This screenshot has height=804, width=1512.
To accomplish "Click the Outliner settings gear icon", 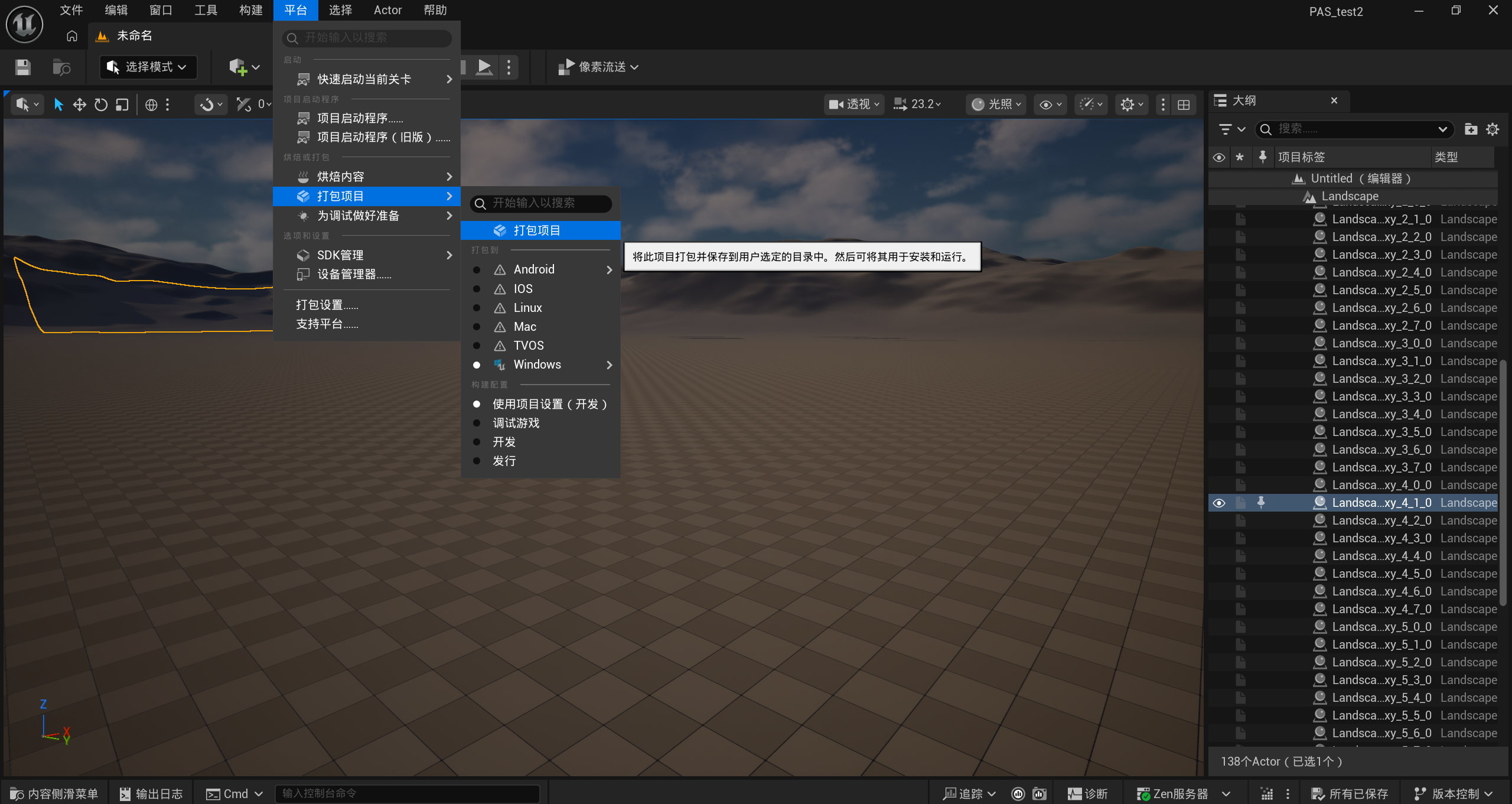I will (x=1493, y=129).
